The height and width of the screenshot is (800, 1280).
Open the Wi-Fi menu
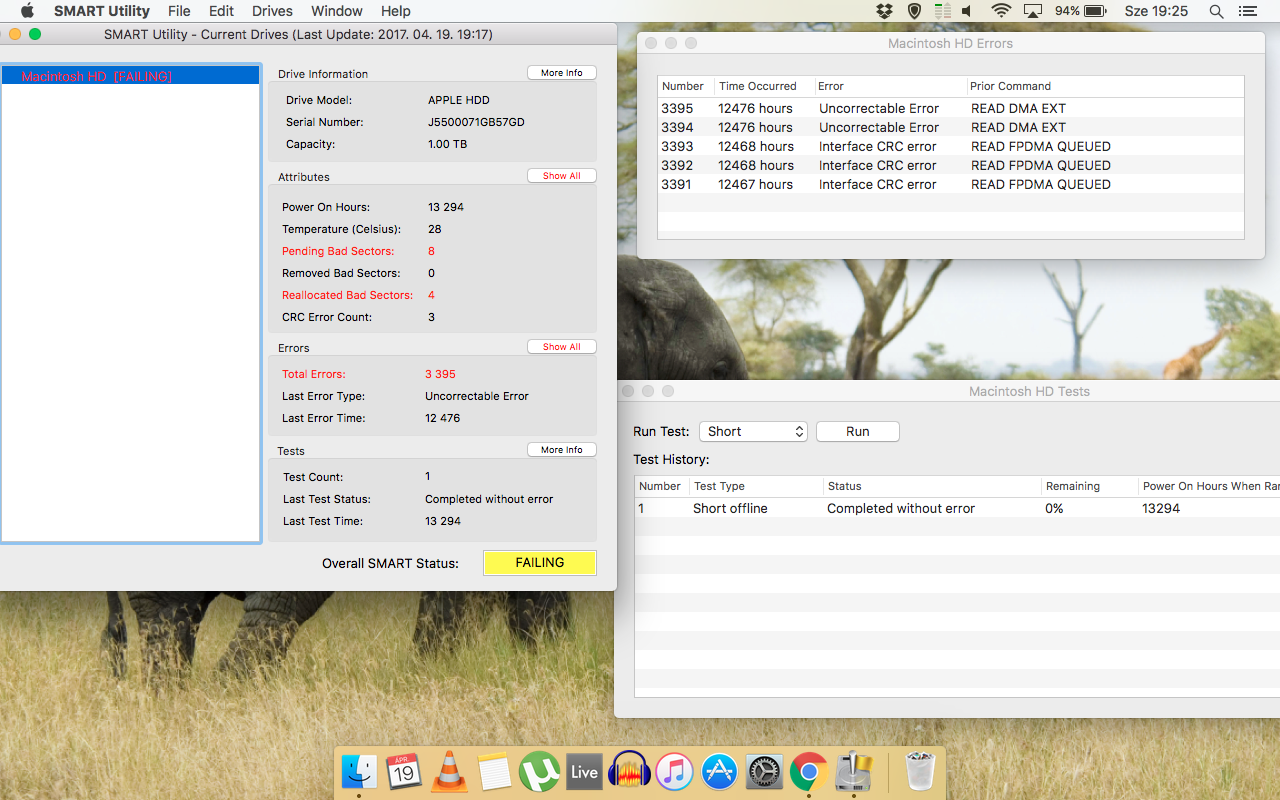pos(1001,11)
